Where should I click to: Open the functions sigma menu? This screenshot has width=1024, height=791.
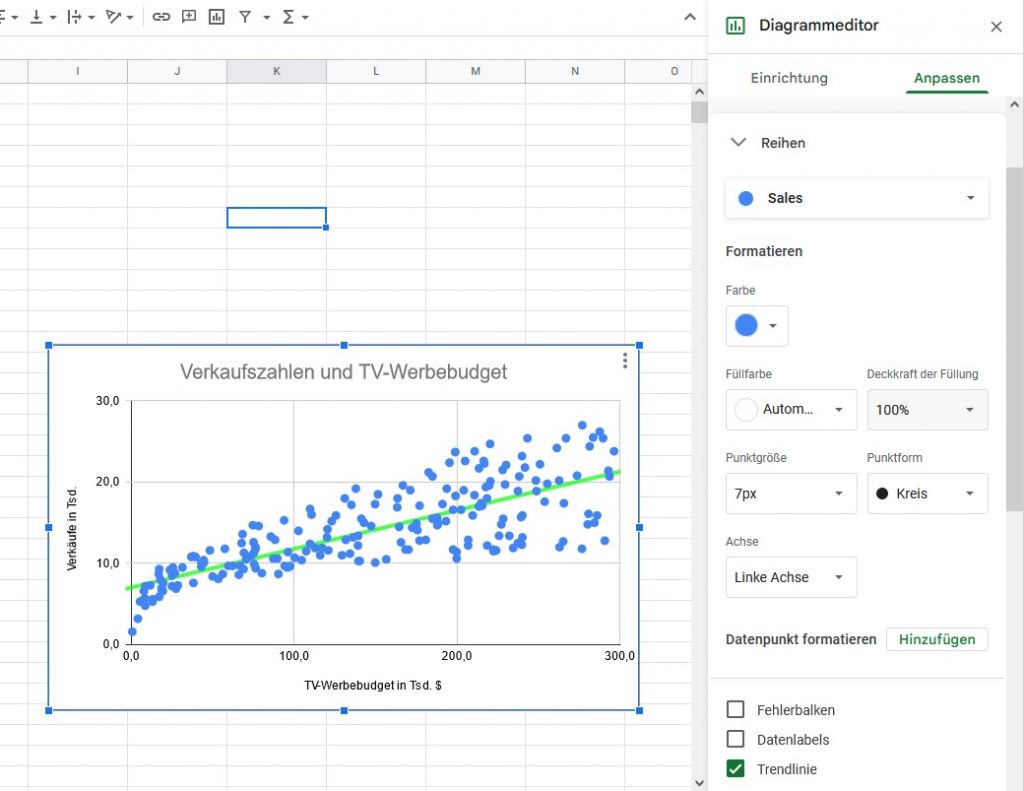289,17
